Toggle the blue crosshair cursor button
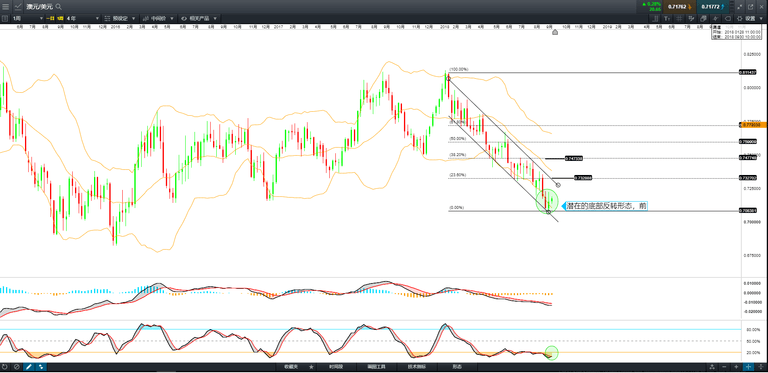This screenshot has height=373, width=768. point(748,367)
